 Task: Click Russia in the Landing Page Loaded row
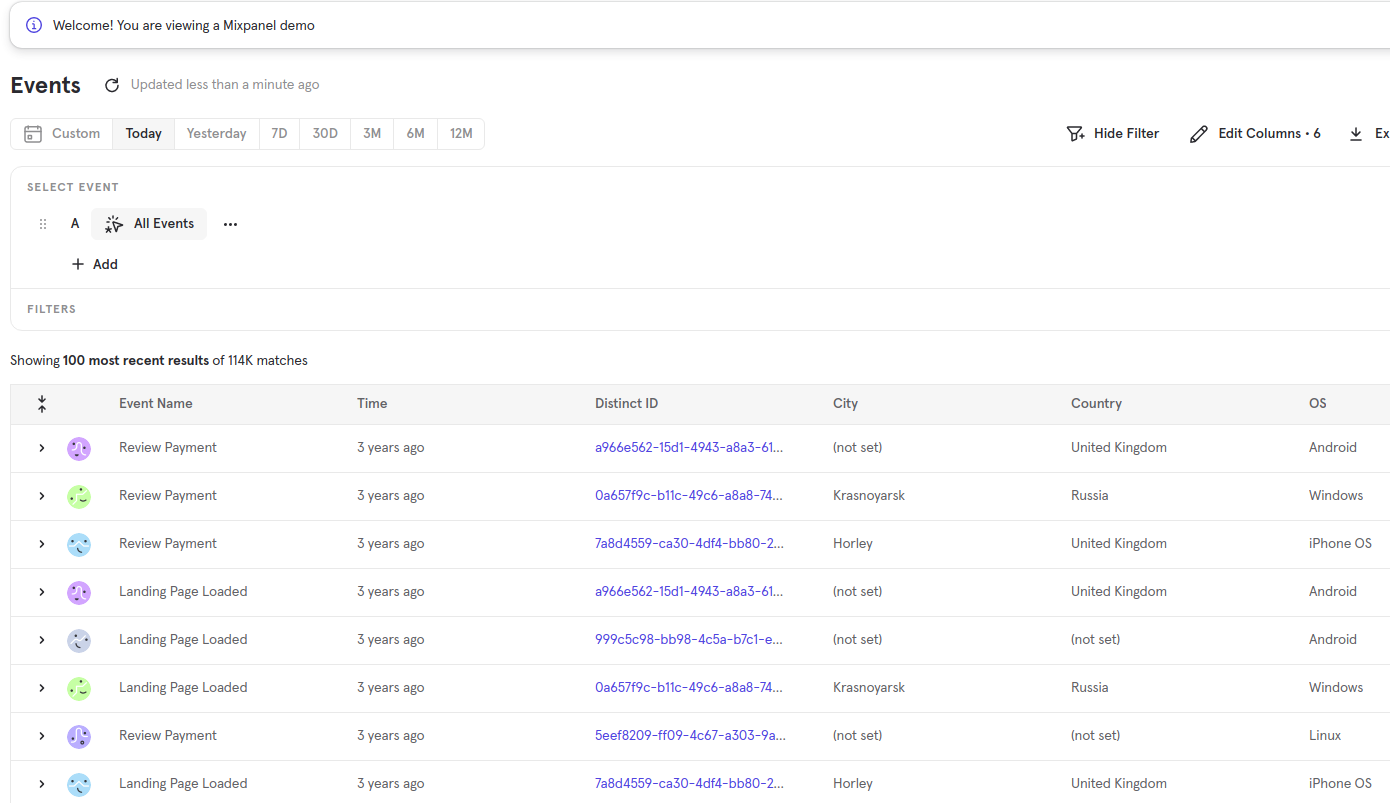pos(1090,688)
